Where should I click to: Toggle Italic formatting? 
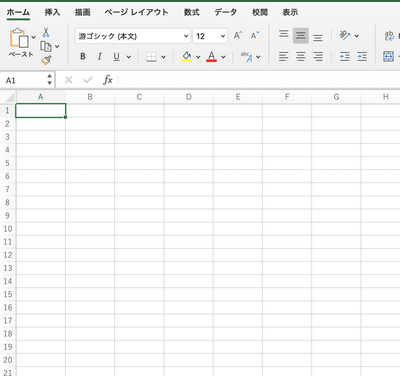(99, 57)
